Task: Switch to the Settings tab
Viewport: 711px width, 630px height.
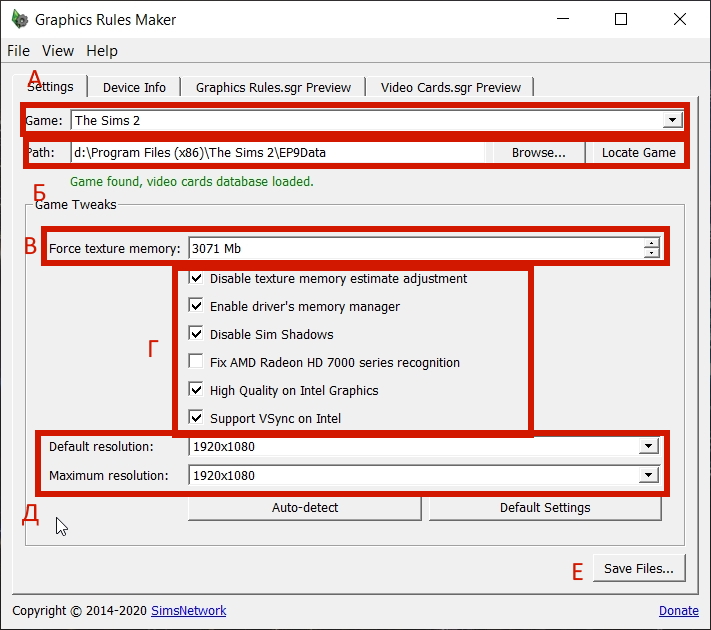Action: click(50, 86)
